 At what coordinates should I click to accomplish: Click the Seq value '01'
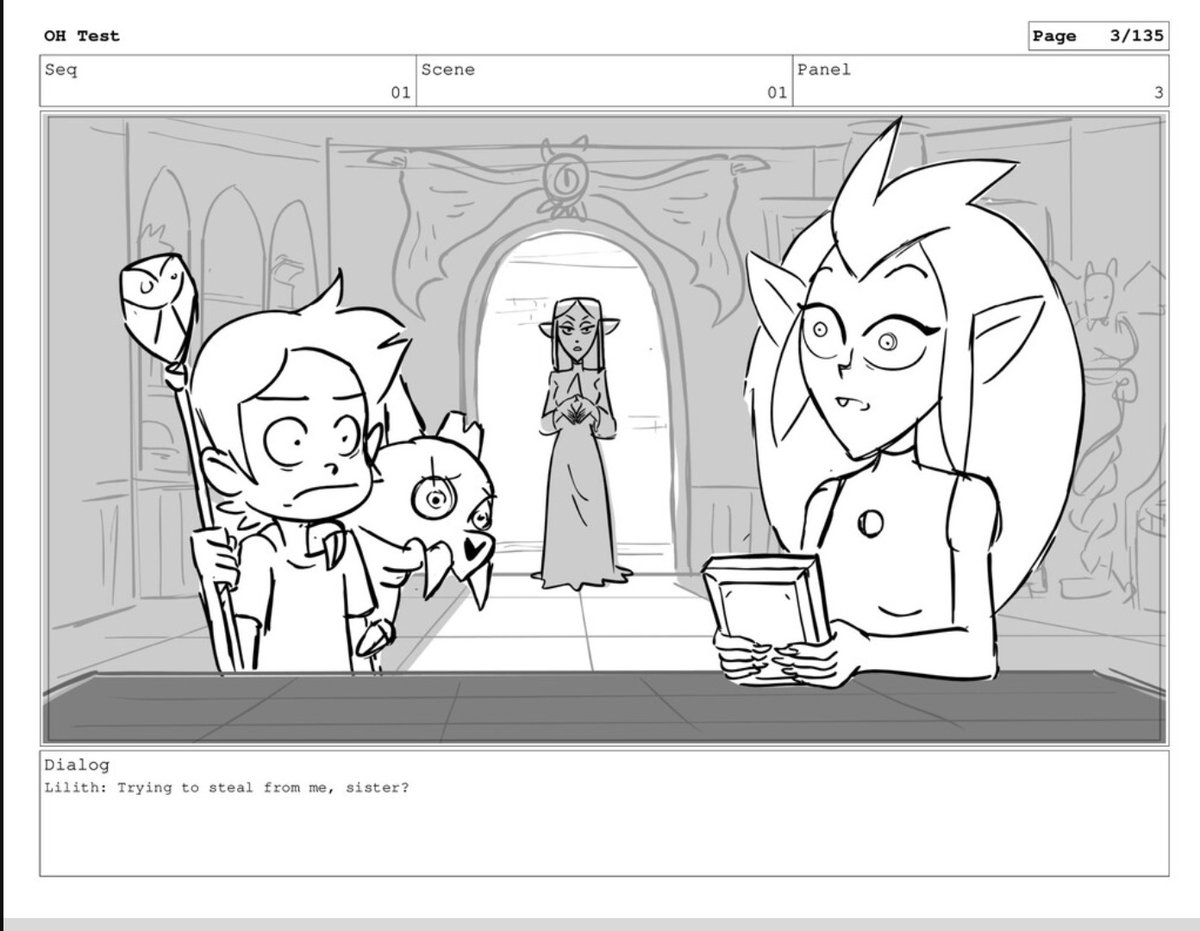pos(400,93)
